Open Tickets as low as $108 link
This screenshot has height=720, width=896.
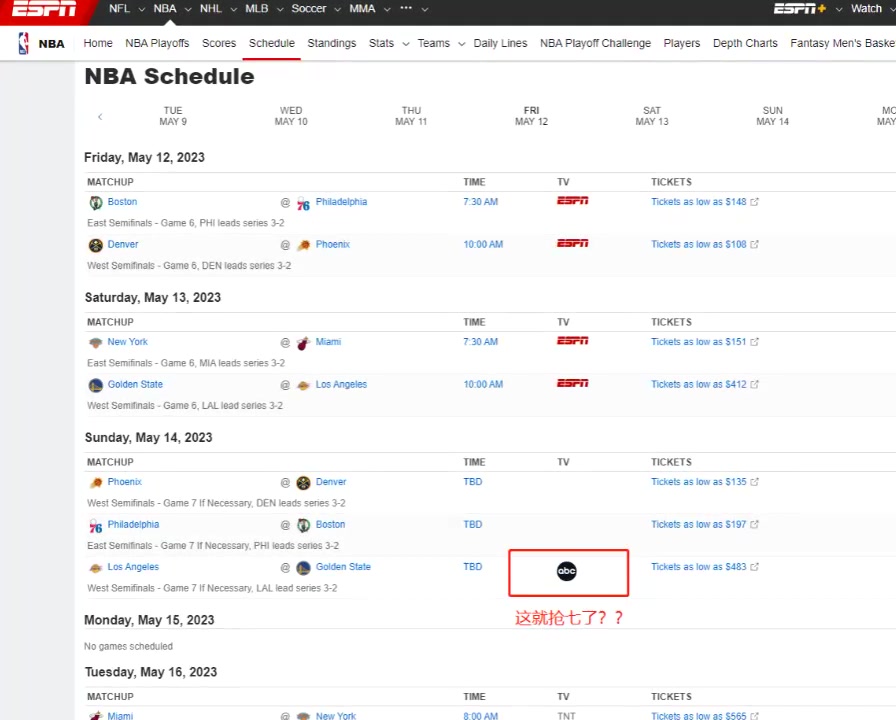click(x=698, y=245)
